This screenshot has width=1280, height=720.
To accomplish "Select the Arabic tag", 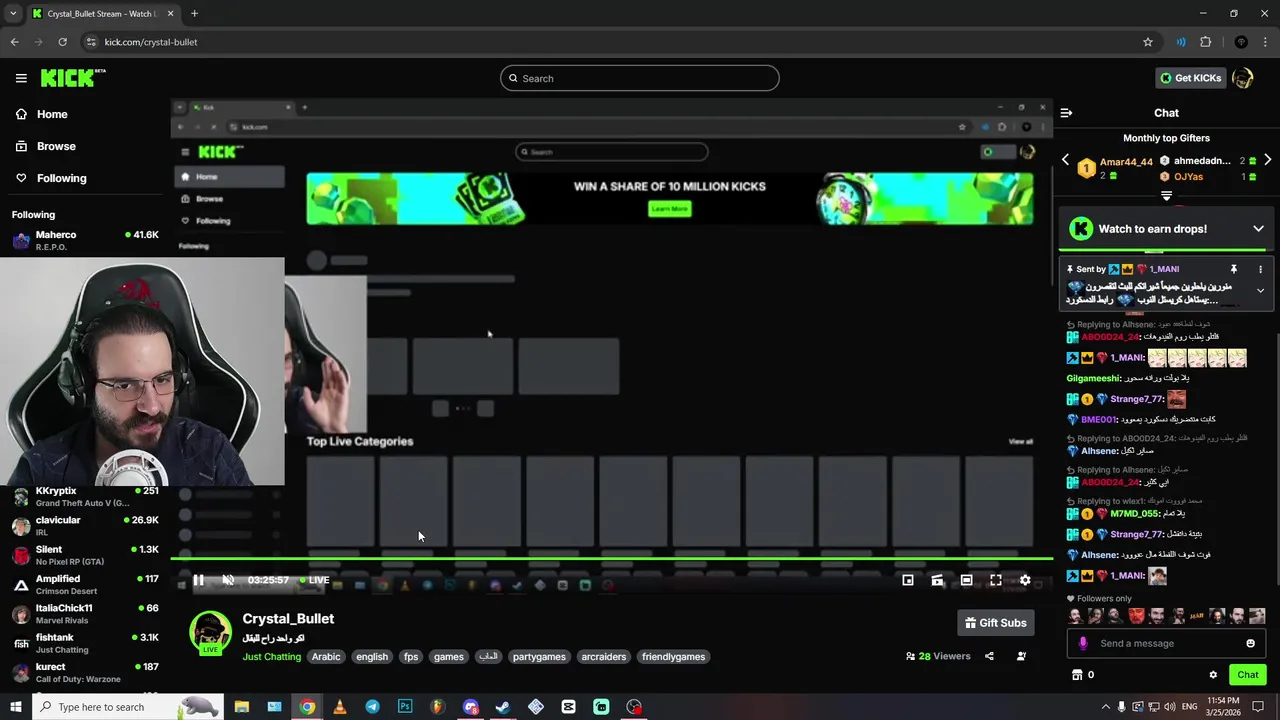I will click(x=326, y=657).
